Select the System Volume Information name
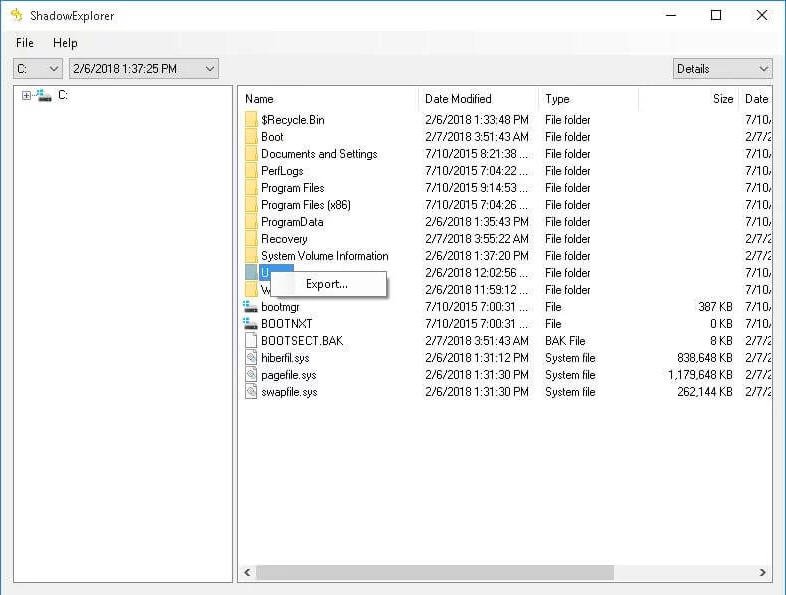786x595 pixels. tap(325, 256)
